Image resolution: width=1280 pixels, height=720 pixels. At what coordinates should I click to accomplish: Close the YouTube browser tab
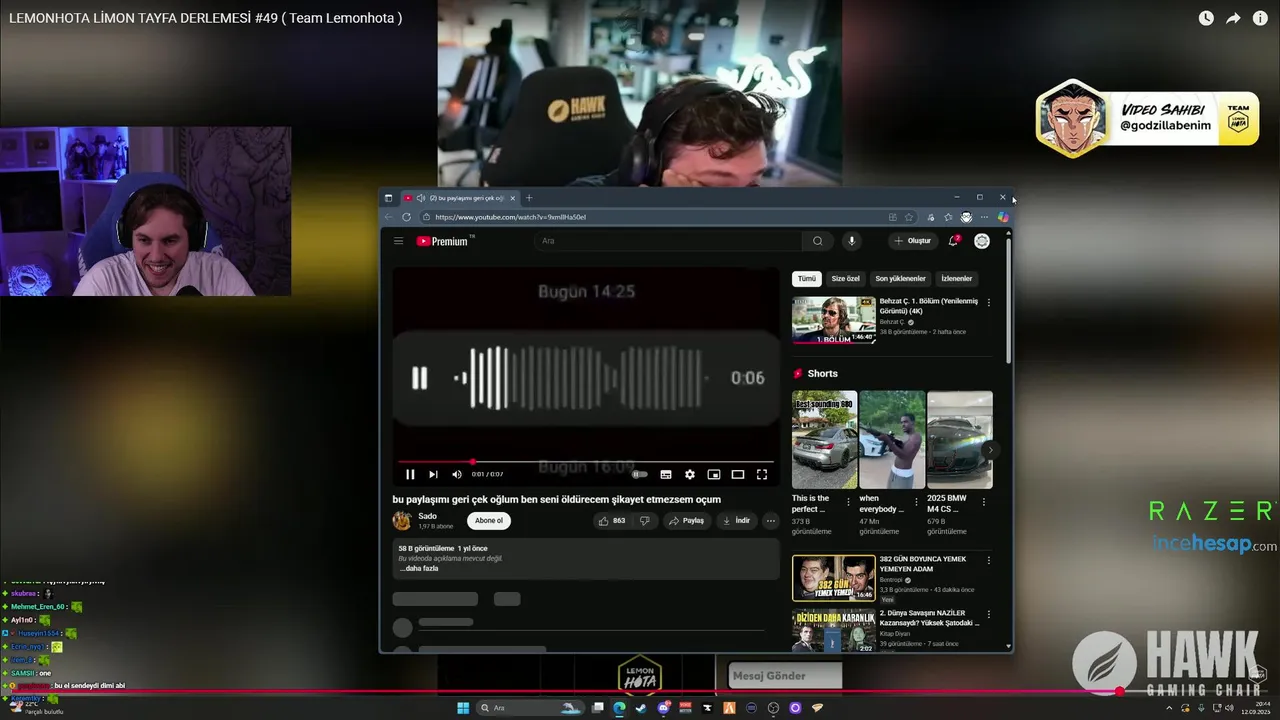tap(512, 198)
